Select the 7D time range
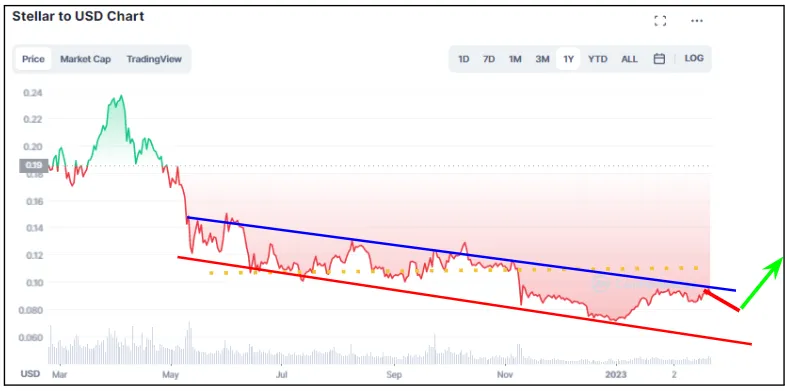785x391 pixels. [x=489, y=59]
